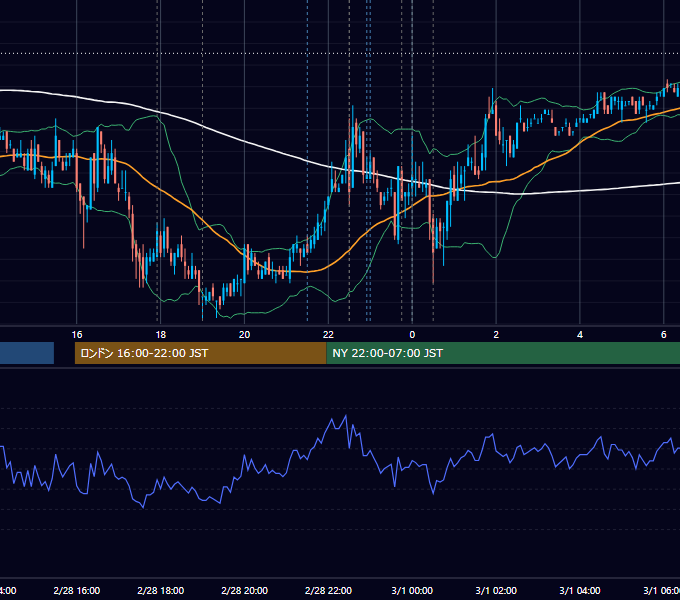This screenshot has width=680, height=600.
Task: Click the "2/28 16:00" timestamp
Action: 77,590
